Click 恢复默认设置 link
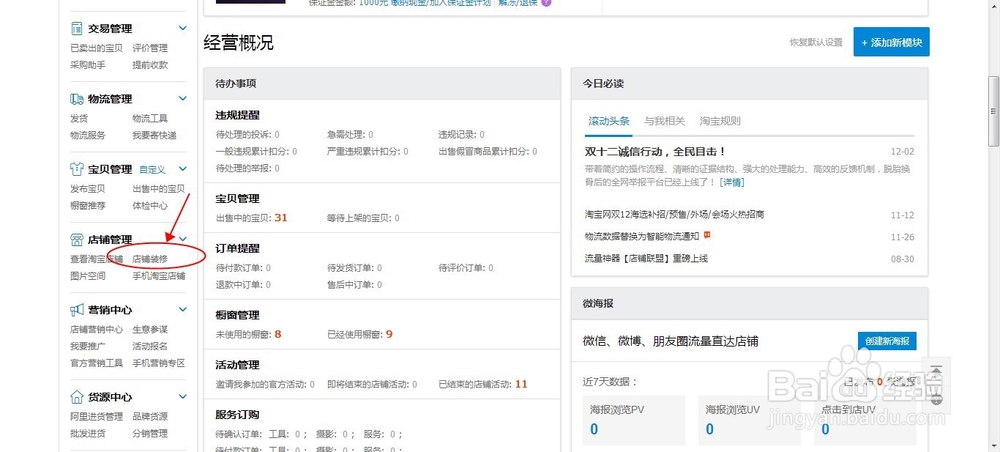 [816, 43]
